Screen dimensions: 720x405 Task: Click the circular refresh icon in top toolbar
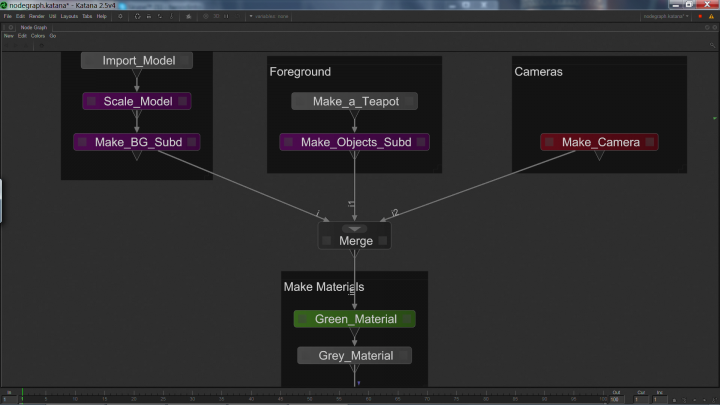tap(136, 17)
